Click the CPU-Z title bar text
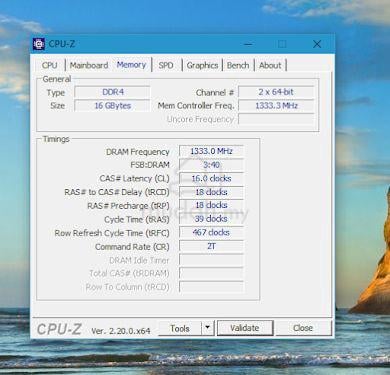Image resolution: width=390 pixels, height=375 pixels. click(x=62, y=44)
